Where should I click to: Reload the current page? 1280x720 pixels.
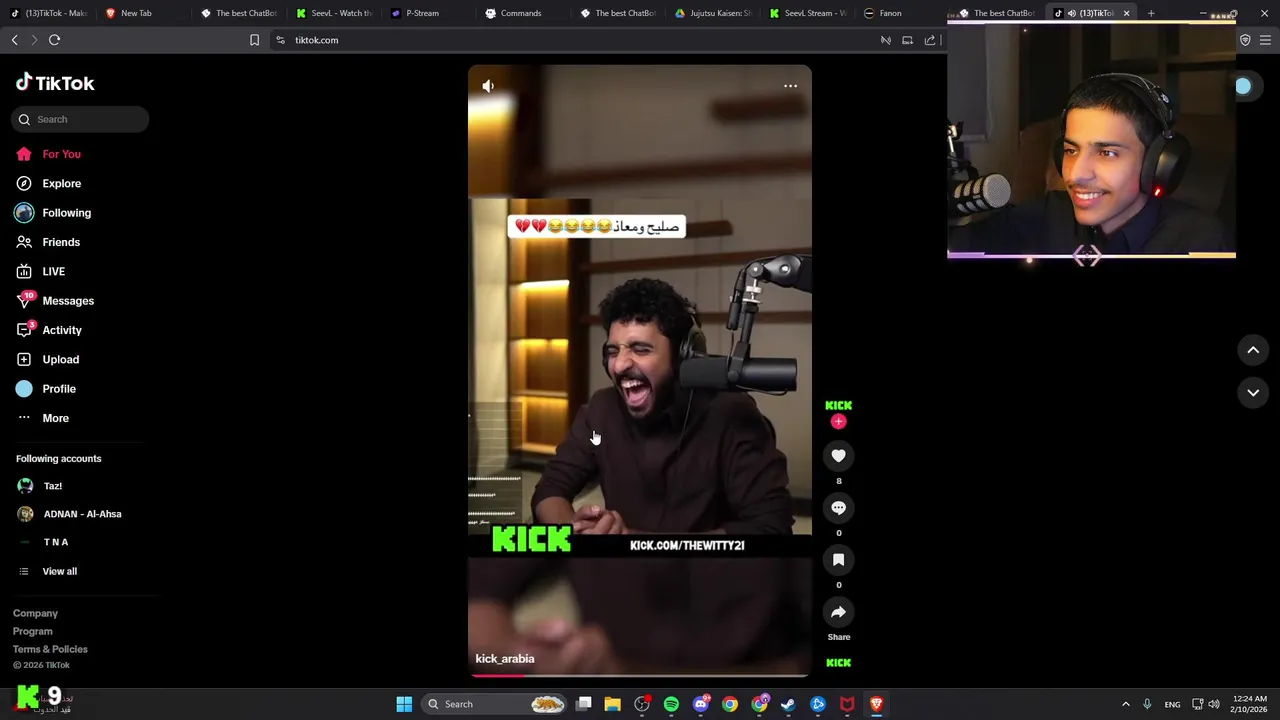54,40
